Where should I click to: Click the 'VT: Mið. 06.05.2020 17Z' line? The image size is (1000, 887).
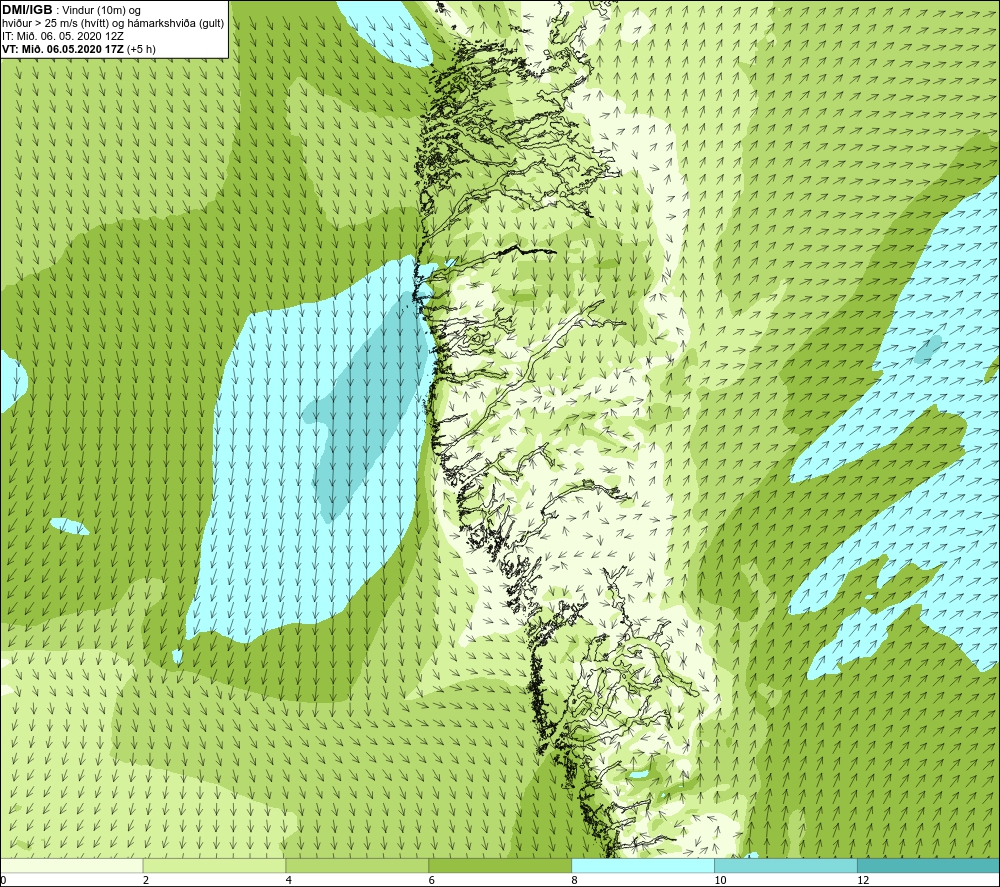(x=62, y=48)
